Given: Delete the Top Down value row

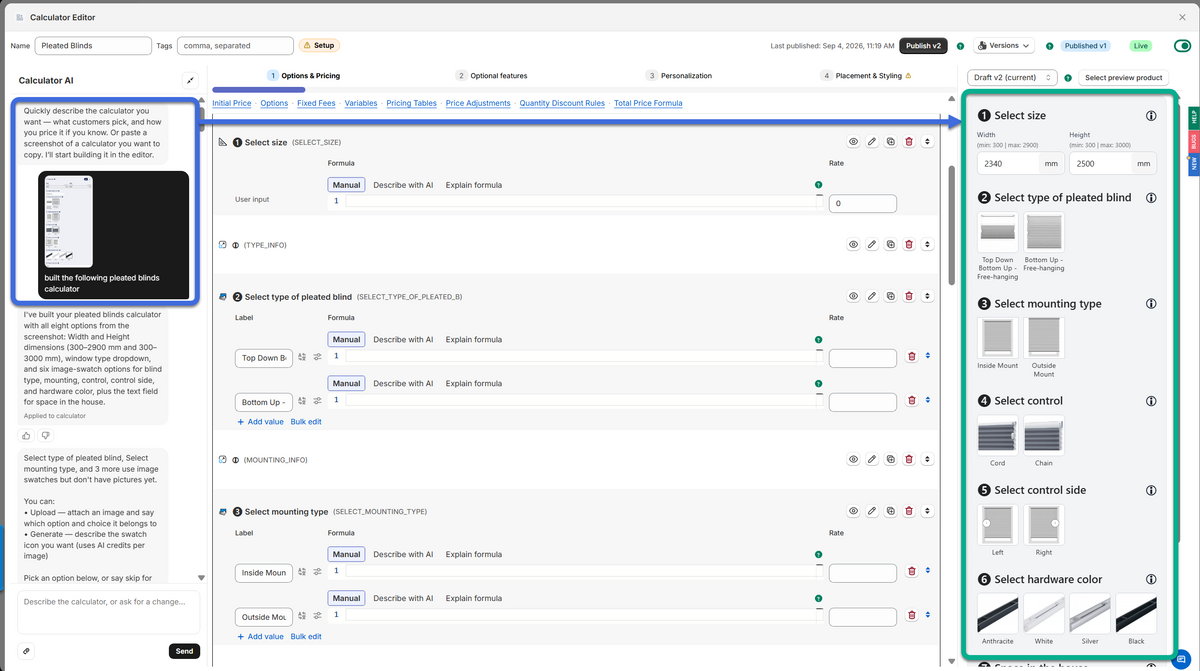Looking at the screenshot, I should tap(912, 356).
